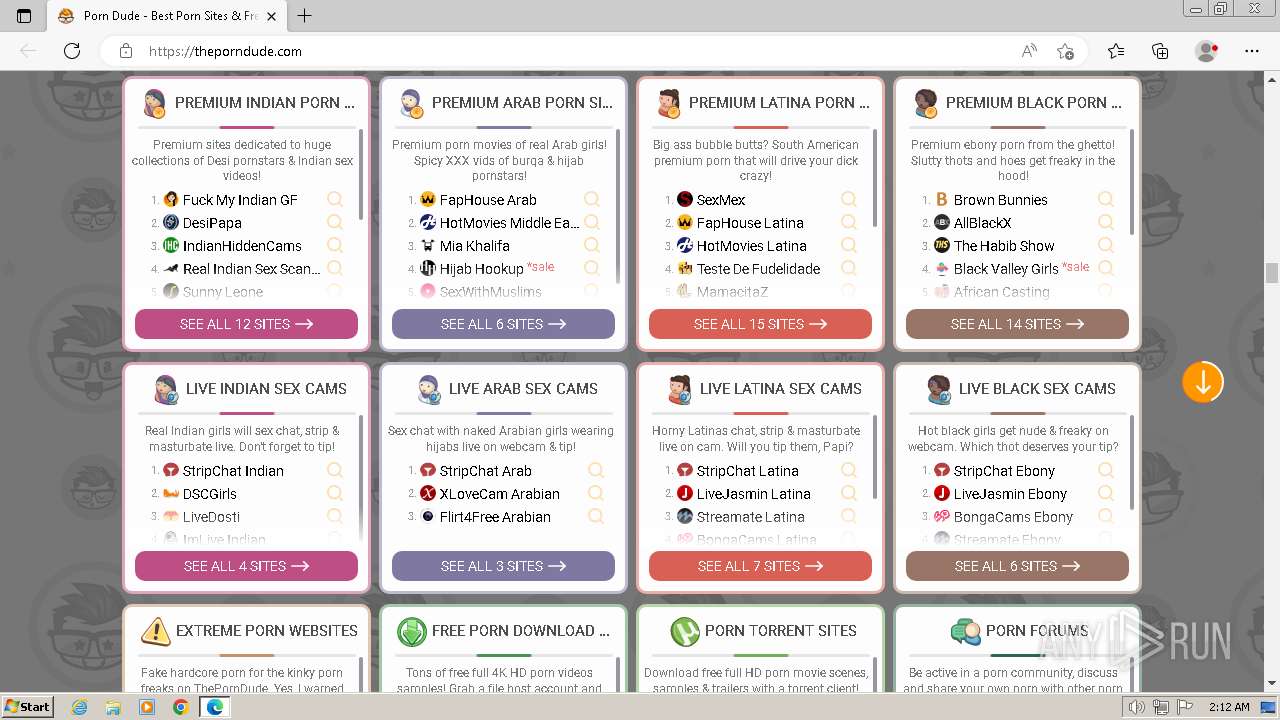Click See All 15 Sites button
Viewport: 1280px width, 720px height.
(760, 324)
